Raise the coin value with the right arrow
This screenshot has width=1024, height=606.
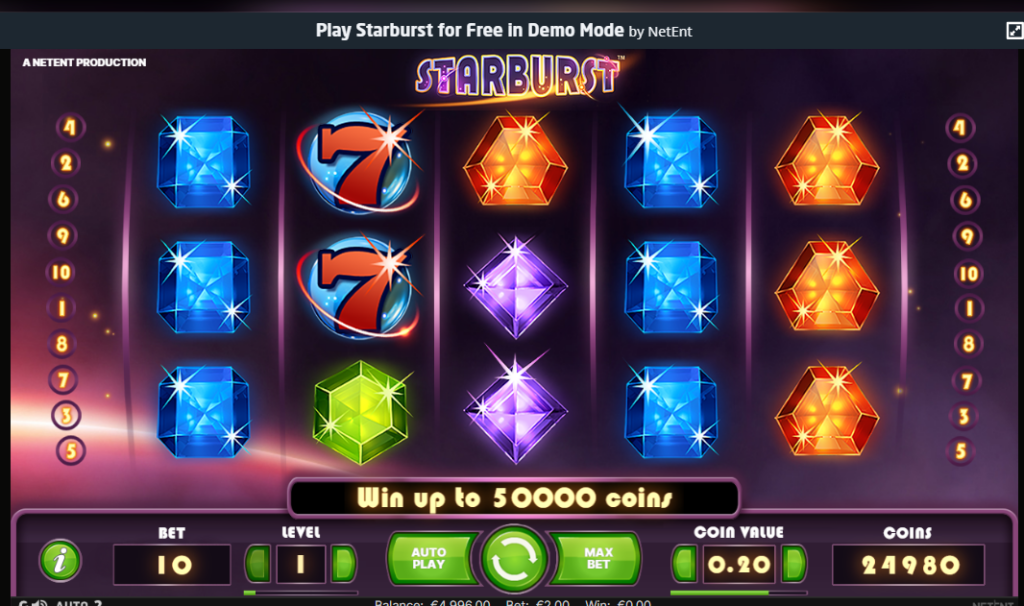793,563
